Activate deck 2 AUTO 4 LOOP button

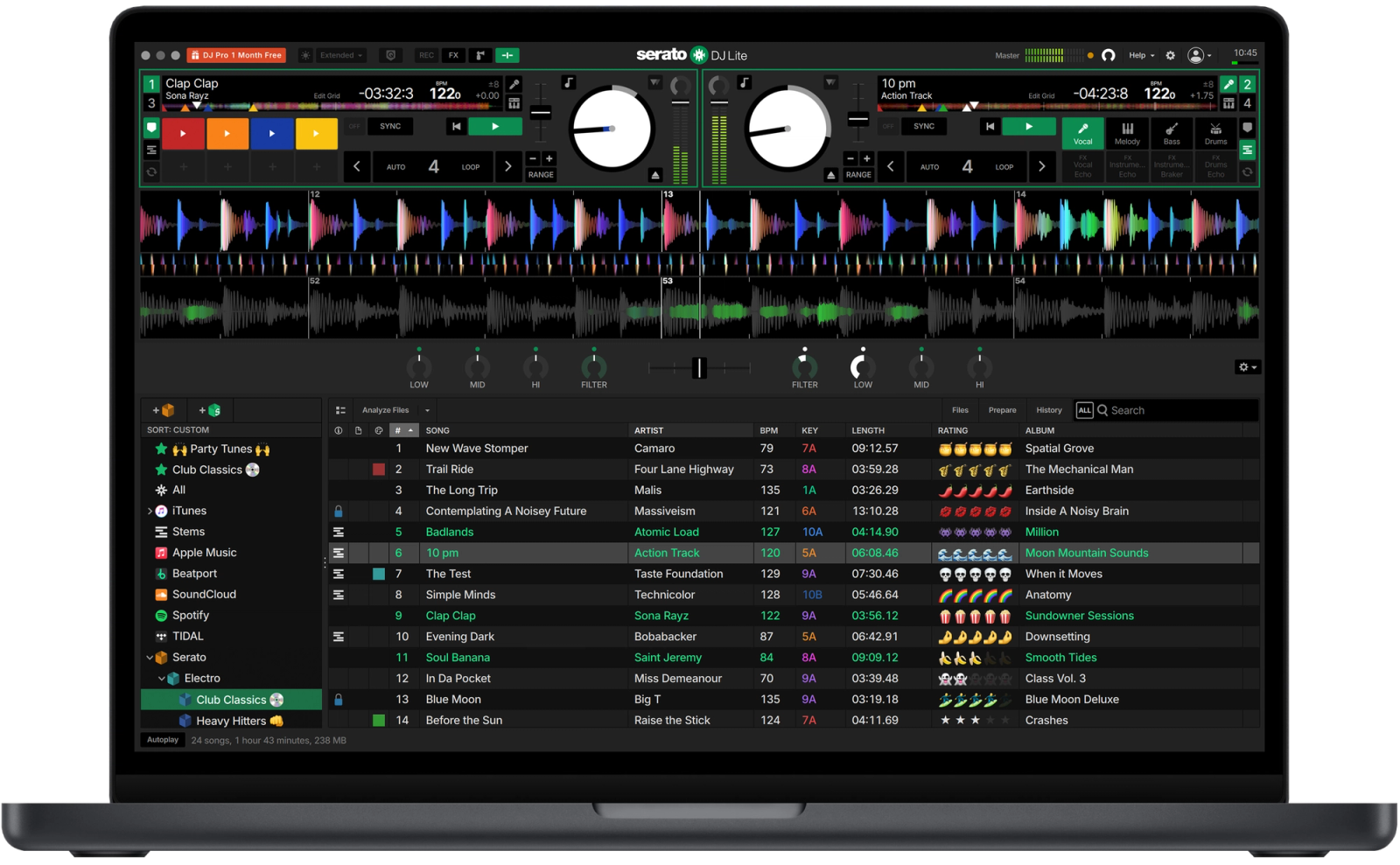pos(967,166)
